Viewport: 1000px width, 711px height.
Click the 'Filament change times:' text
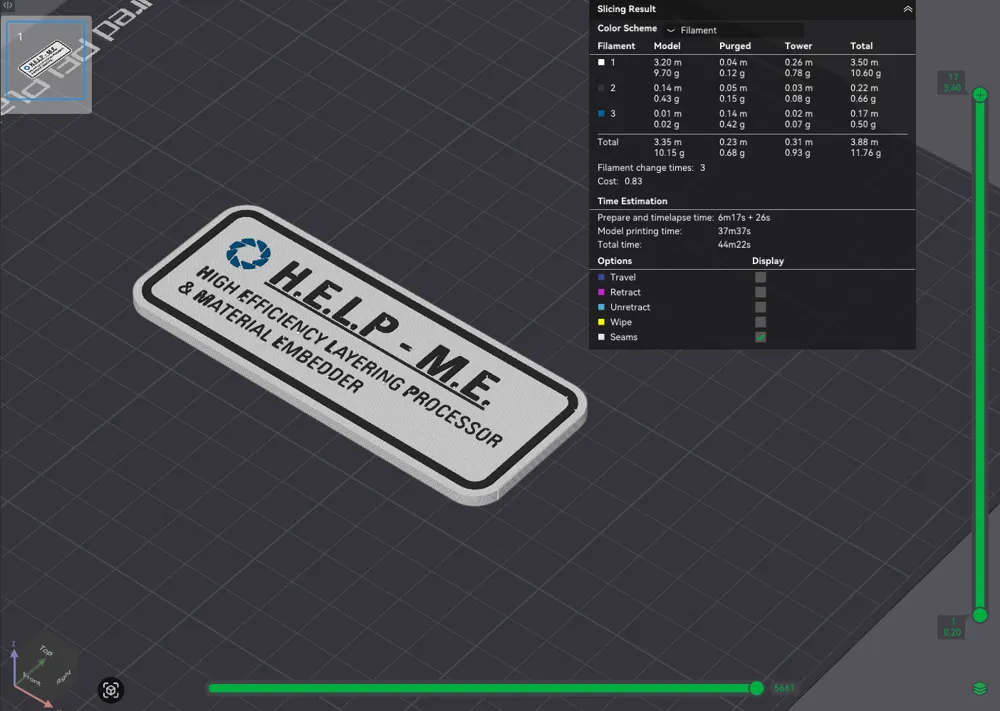click(645, 168)
